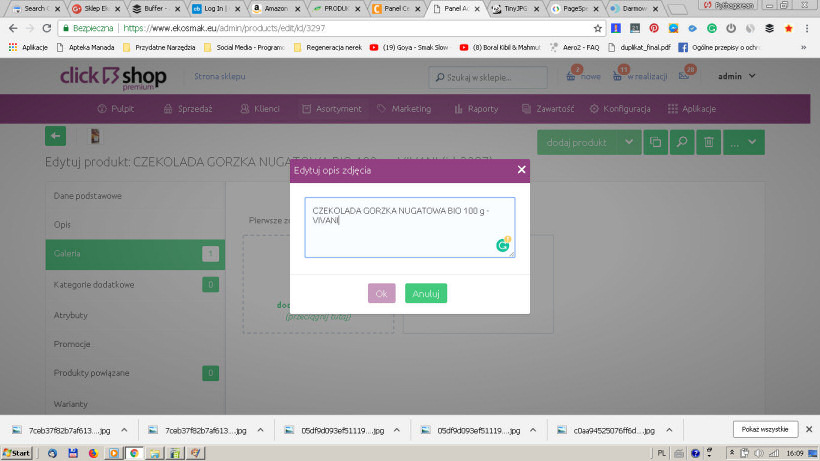The width and height of the screenshot is (820, 461).
Task: Select Dane podstawowe in the sidebar
Action: coord(135,196)
